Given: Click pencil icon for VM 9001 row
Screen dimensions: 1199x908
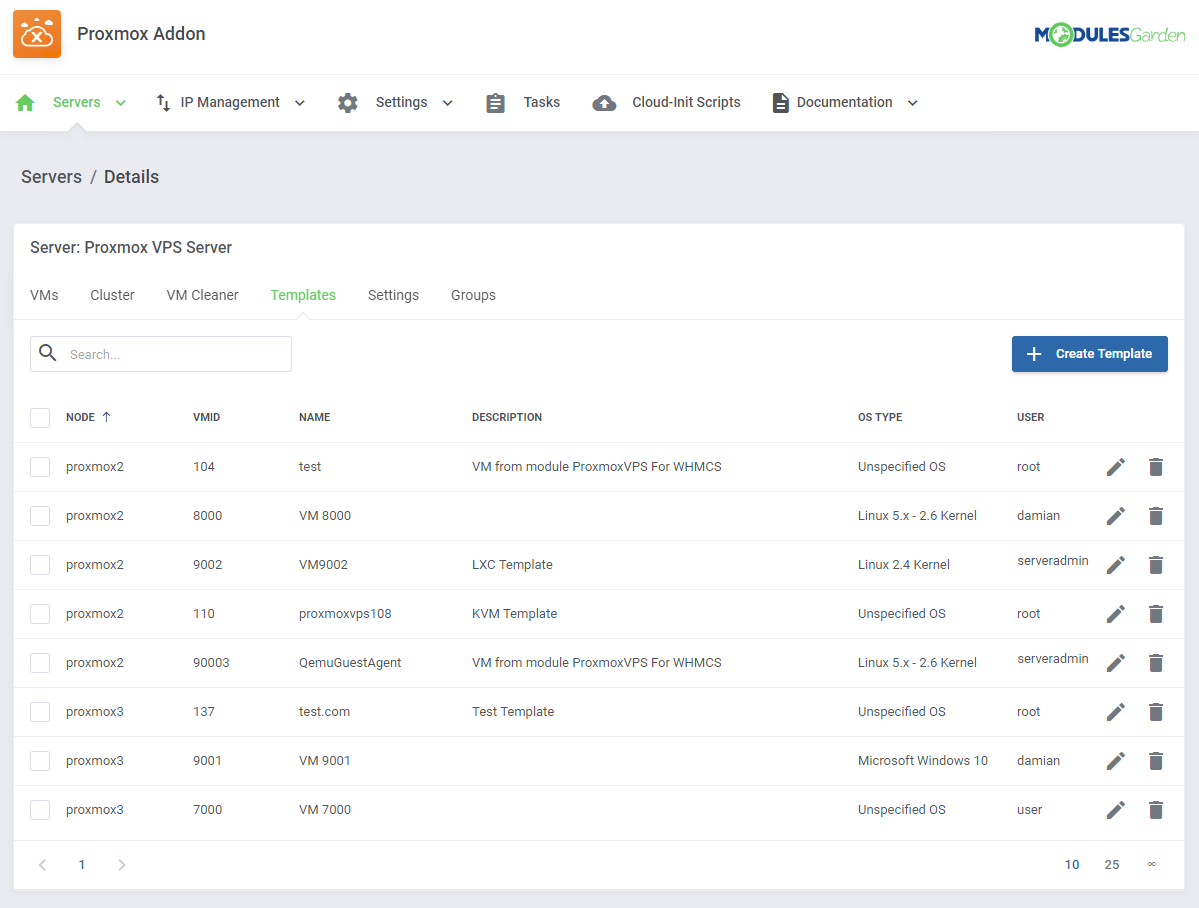Looking at the screenshot, I should (1116, 761).
